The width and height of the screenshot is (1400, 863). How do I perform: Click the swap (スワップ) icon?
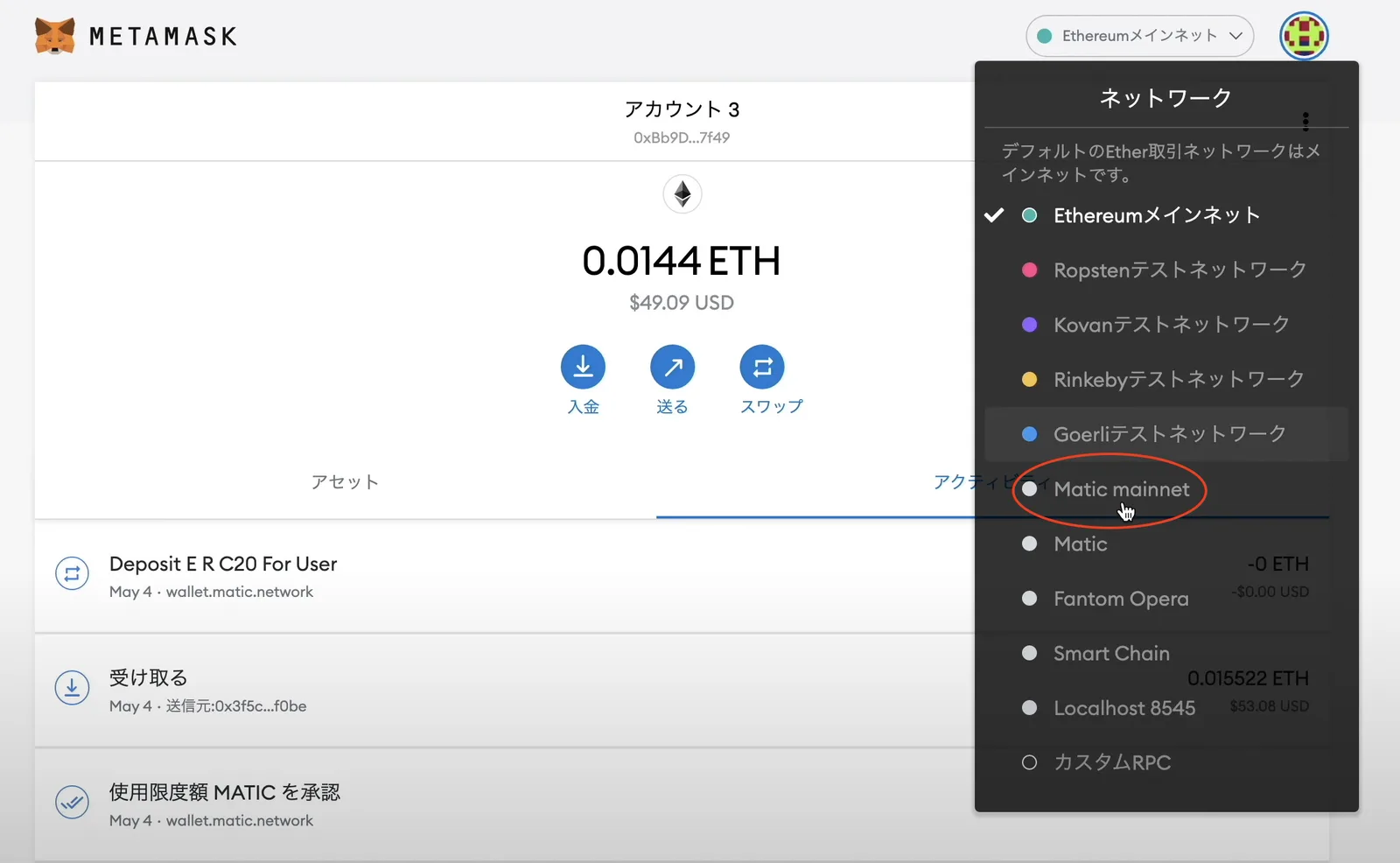click(762, 367)
